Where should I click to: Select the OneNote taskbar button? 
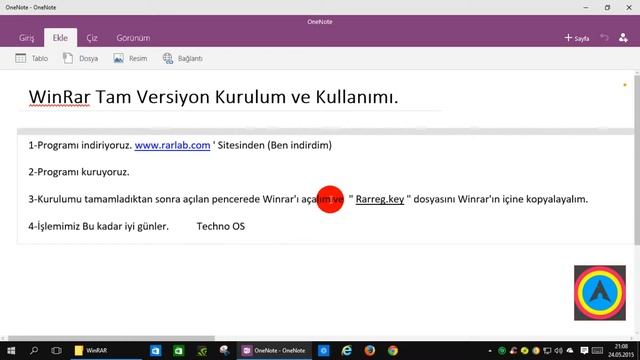pyautogui.click(x=274, y=351)
